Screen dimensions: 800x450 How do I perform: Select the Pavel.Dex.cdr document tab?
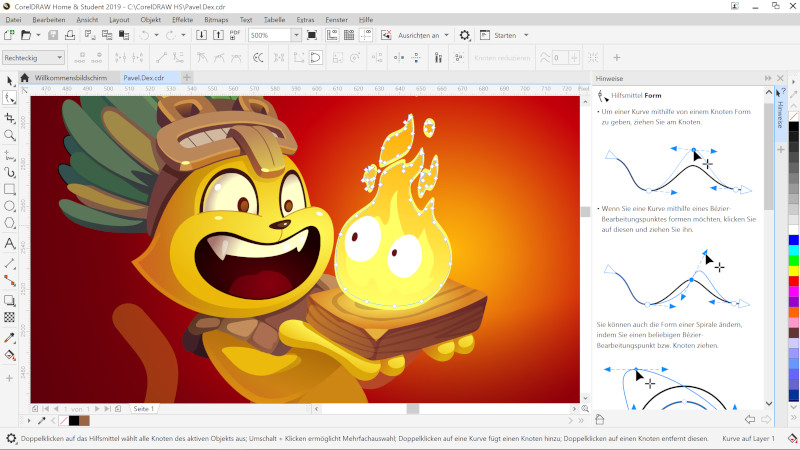(144, 78)
